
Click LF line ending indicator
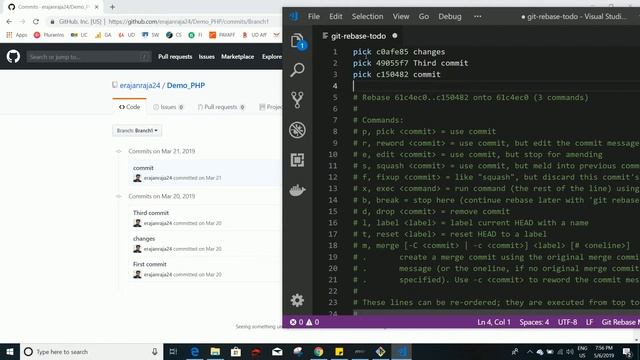tap(589, 322)
